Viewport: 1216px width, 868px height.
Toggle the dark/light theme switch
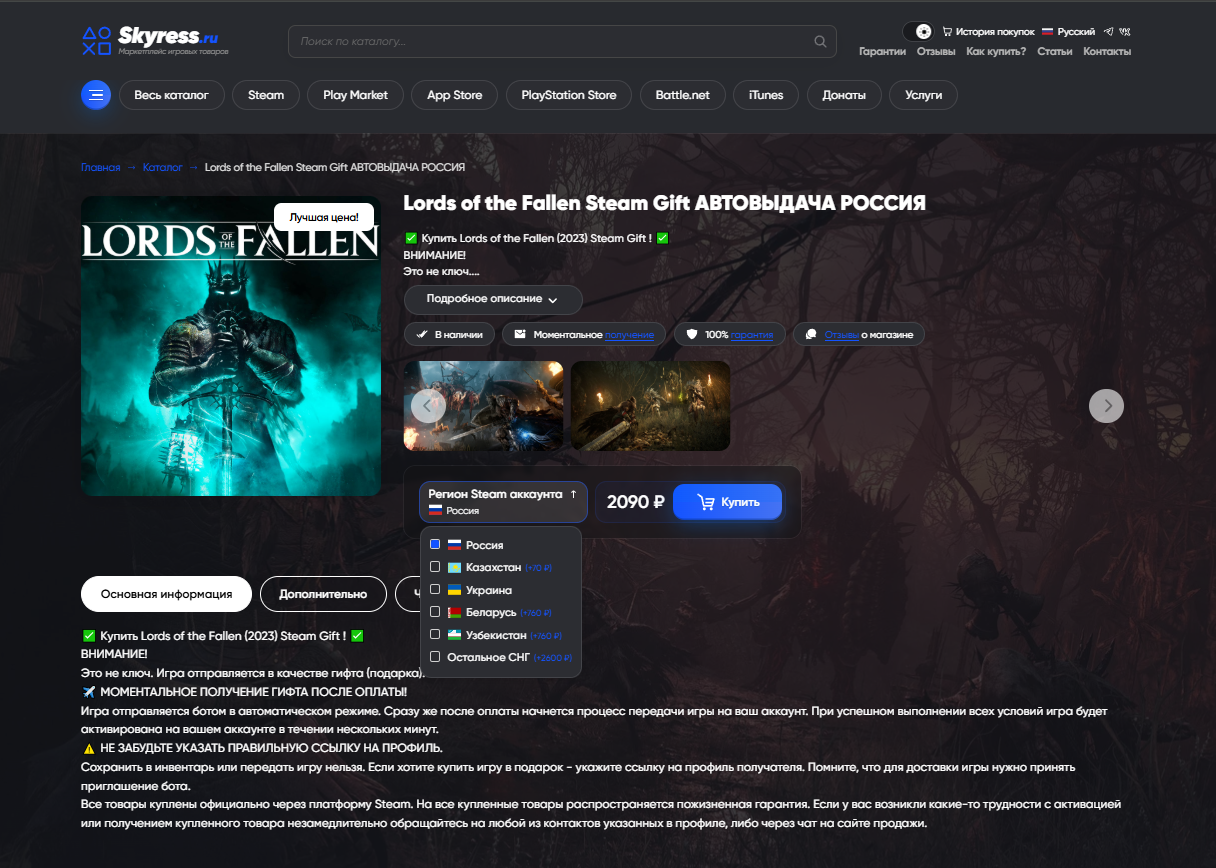tap(917, 32)
